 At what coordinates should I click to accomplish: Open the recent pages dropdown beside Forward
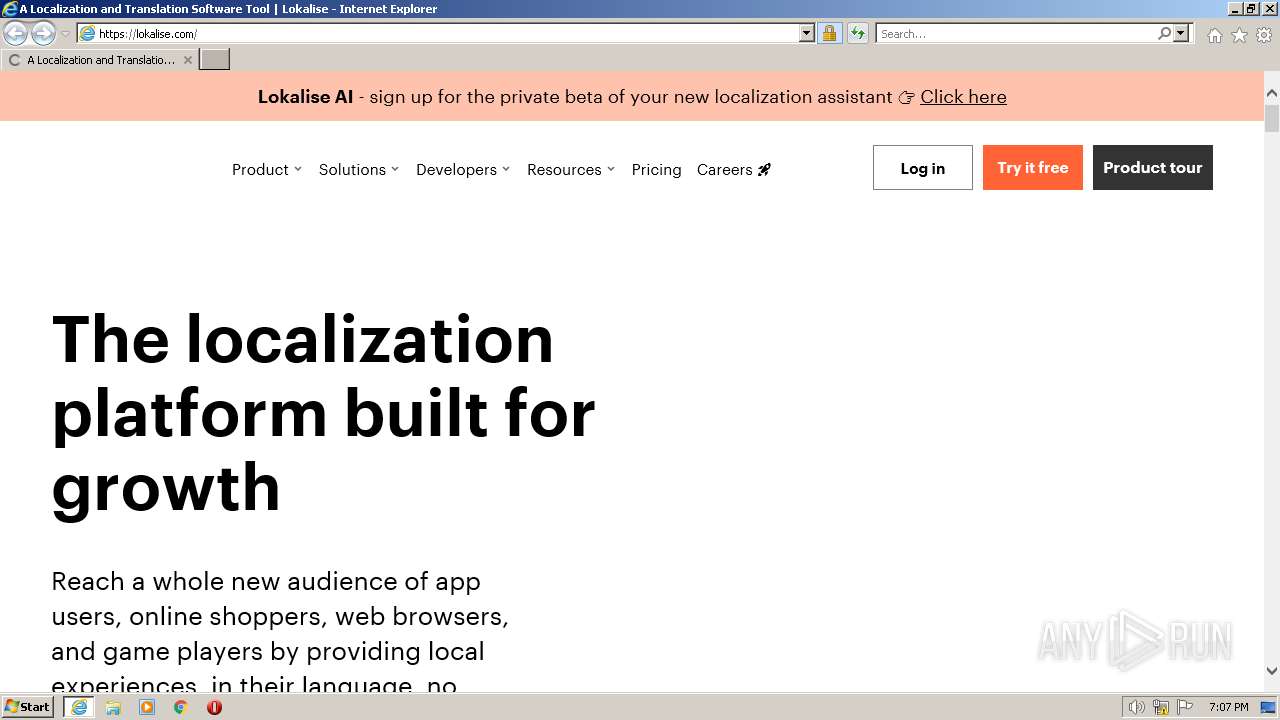tap(65, 34)
